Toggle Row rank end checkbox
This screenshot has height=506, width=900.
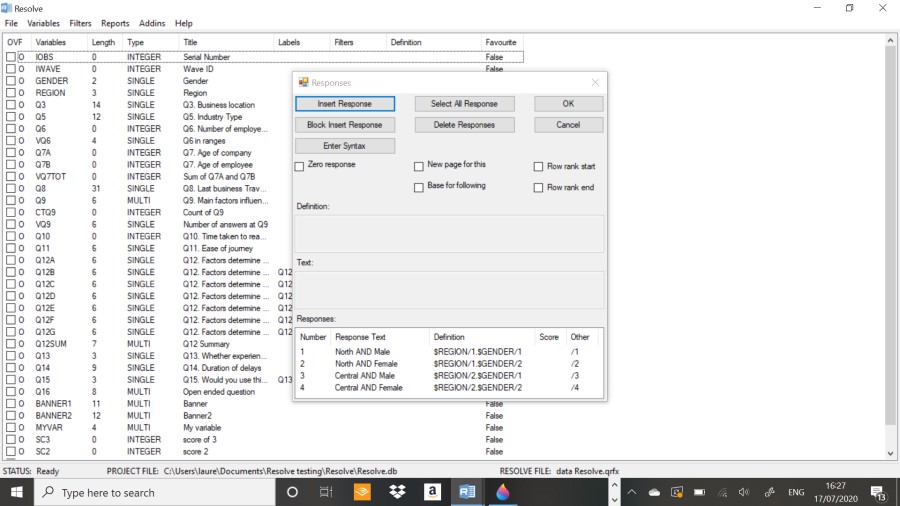[x=538, y=188]
